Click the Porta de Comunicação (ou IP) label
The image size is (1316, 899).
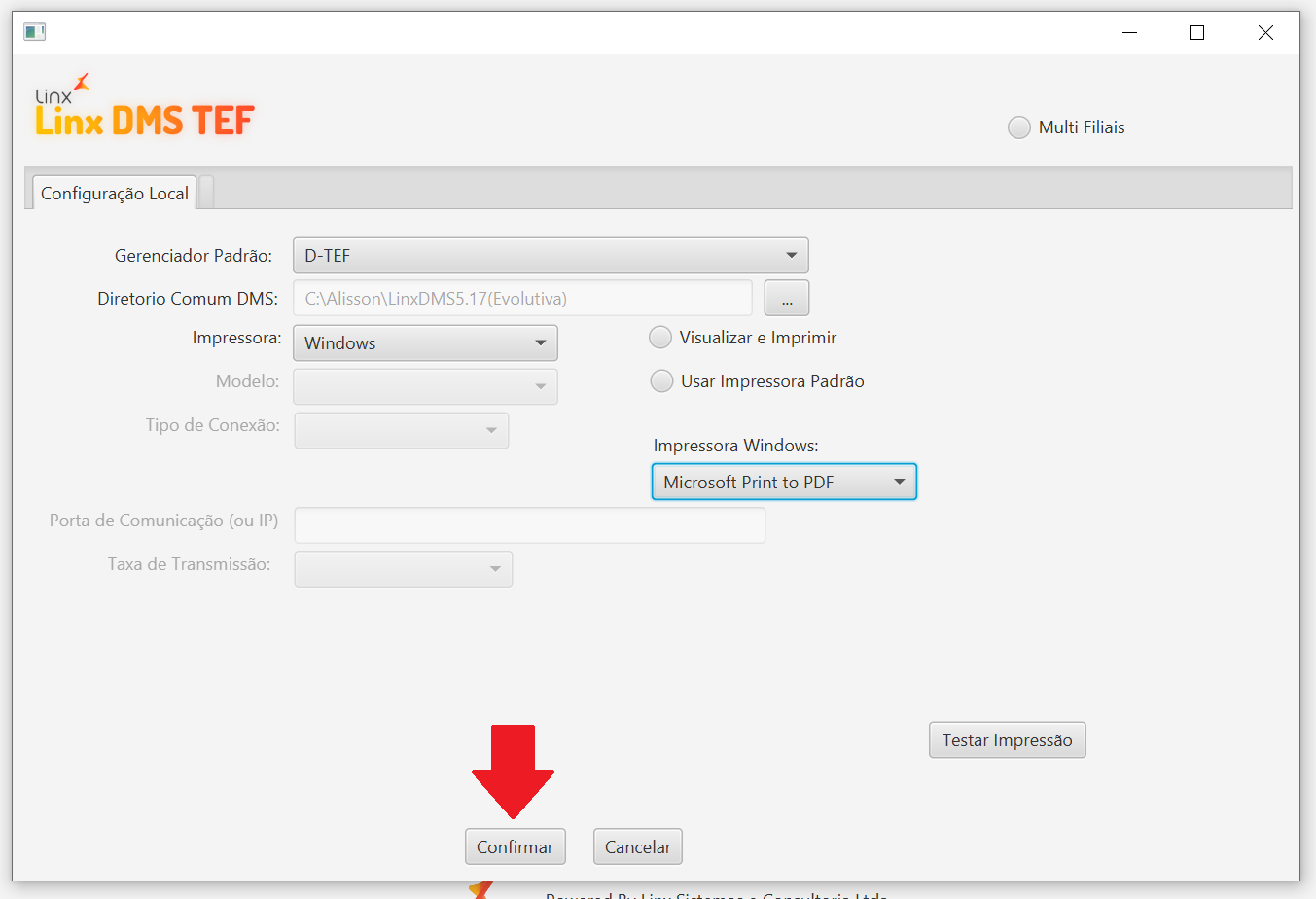click(x=163, y=521)
